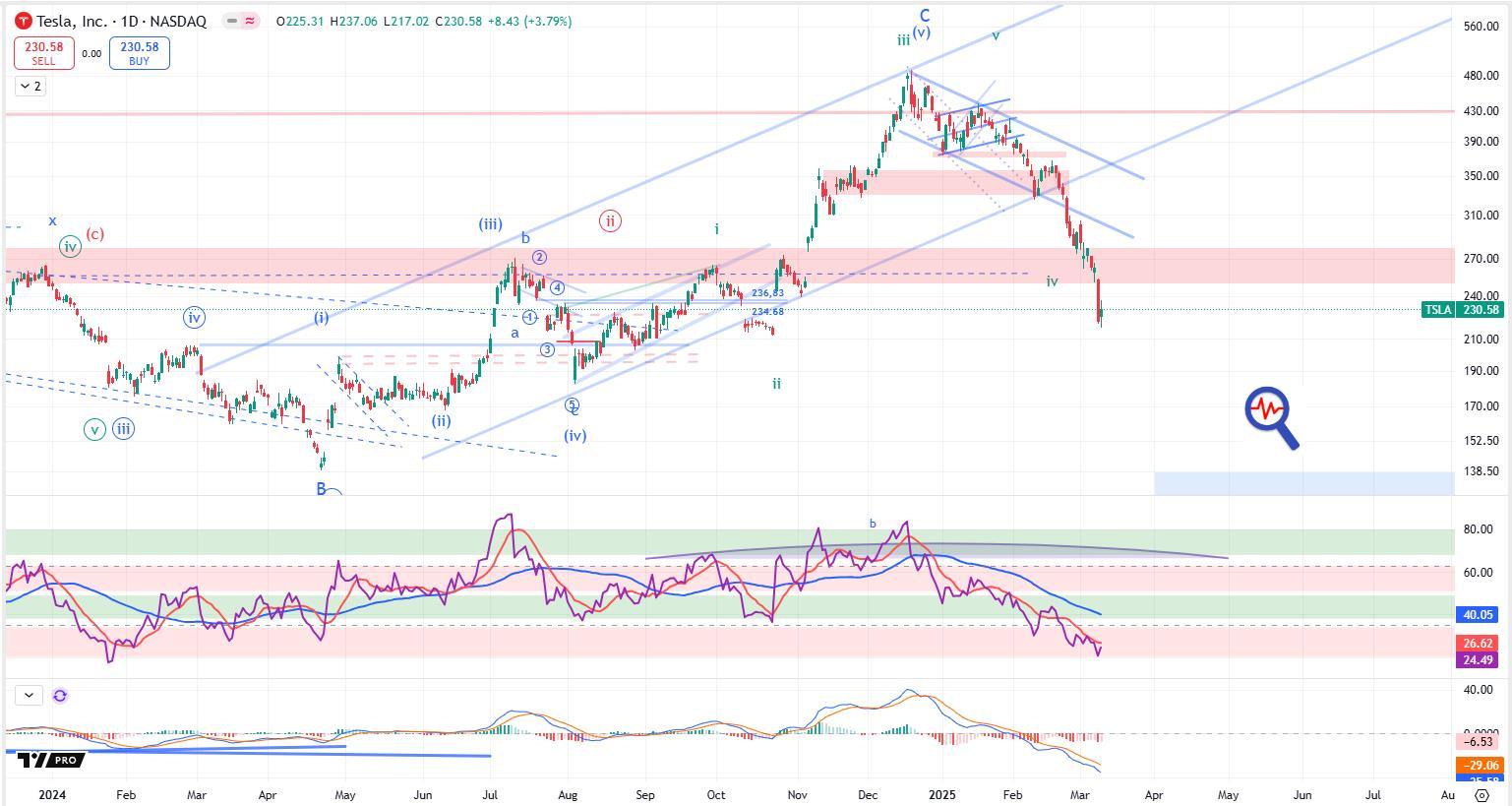This screenshot has width=1512, height=806.
Task: Click the purple refresh indicator icon
Action: tap(60, 696)
